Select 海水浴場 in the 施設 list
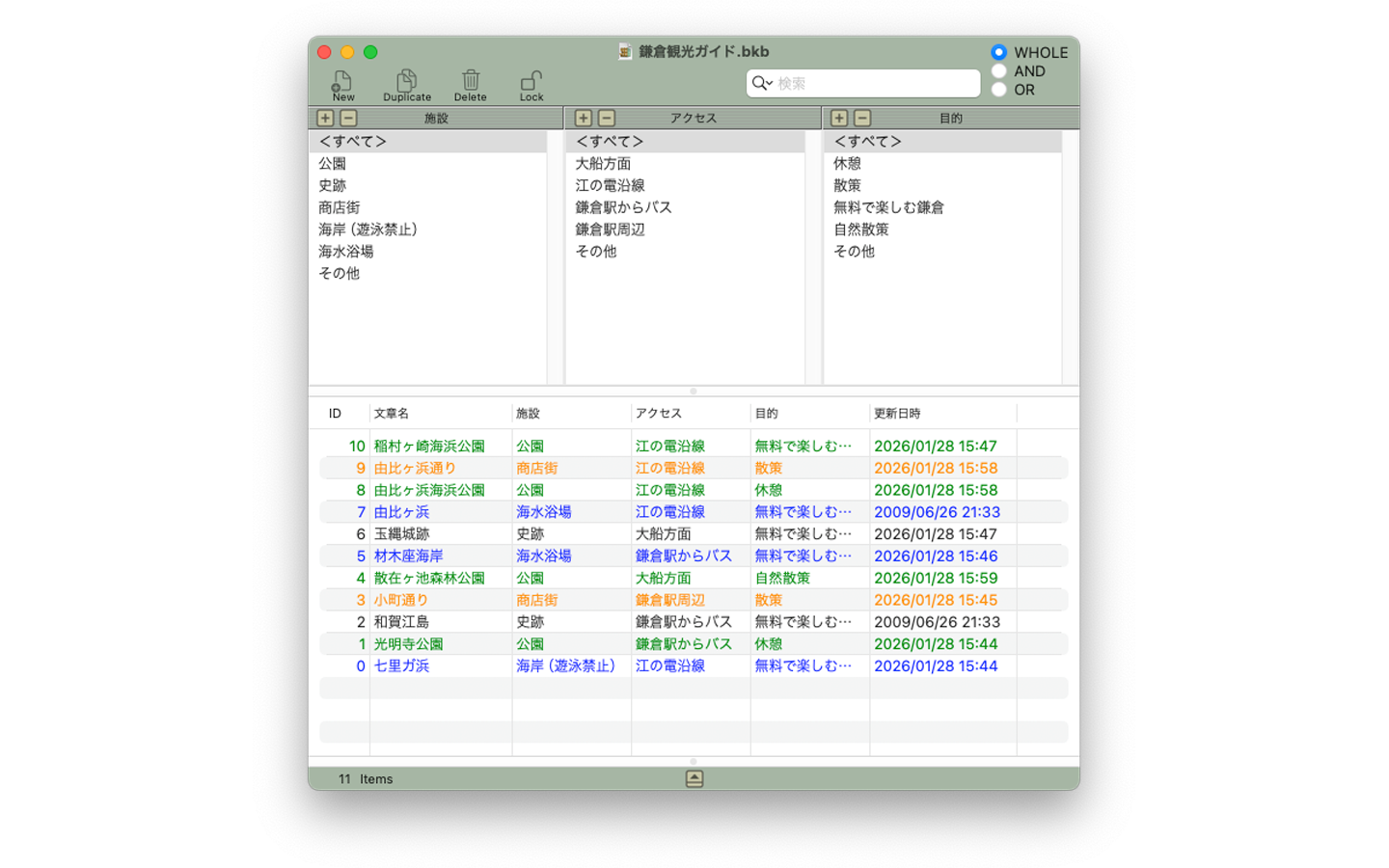The height and width of the screenshot is (868, 1389). [346, 252]
